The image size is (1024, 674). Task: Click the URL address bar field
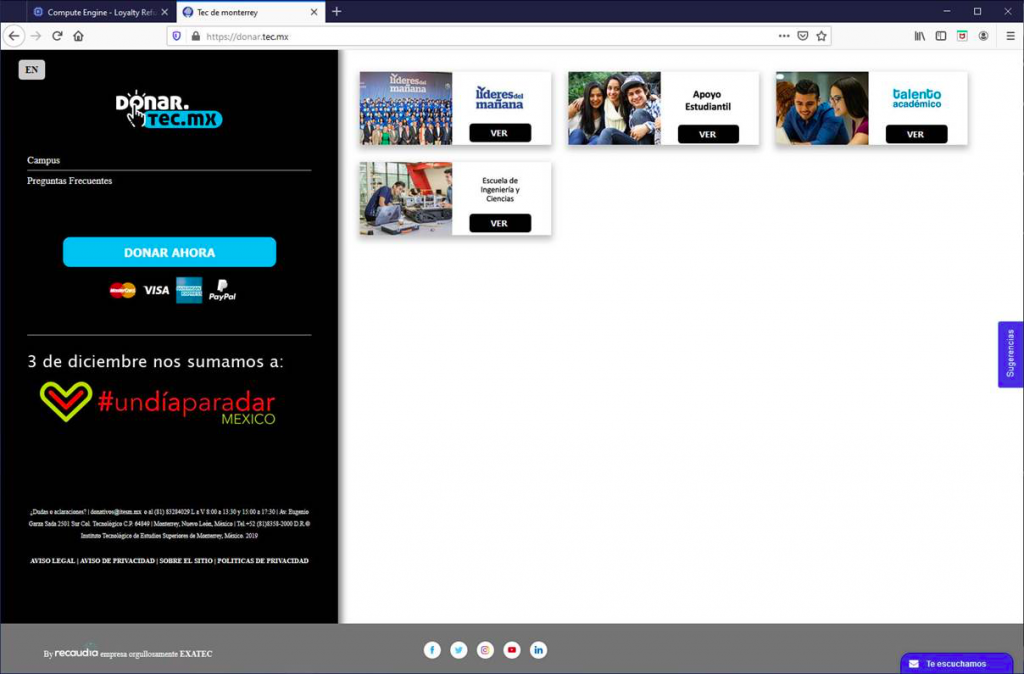480,36
